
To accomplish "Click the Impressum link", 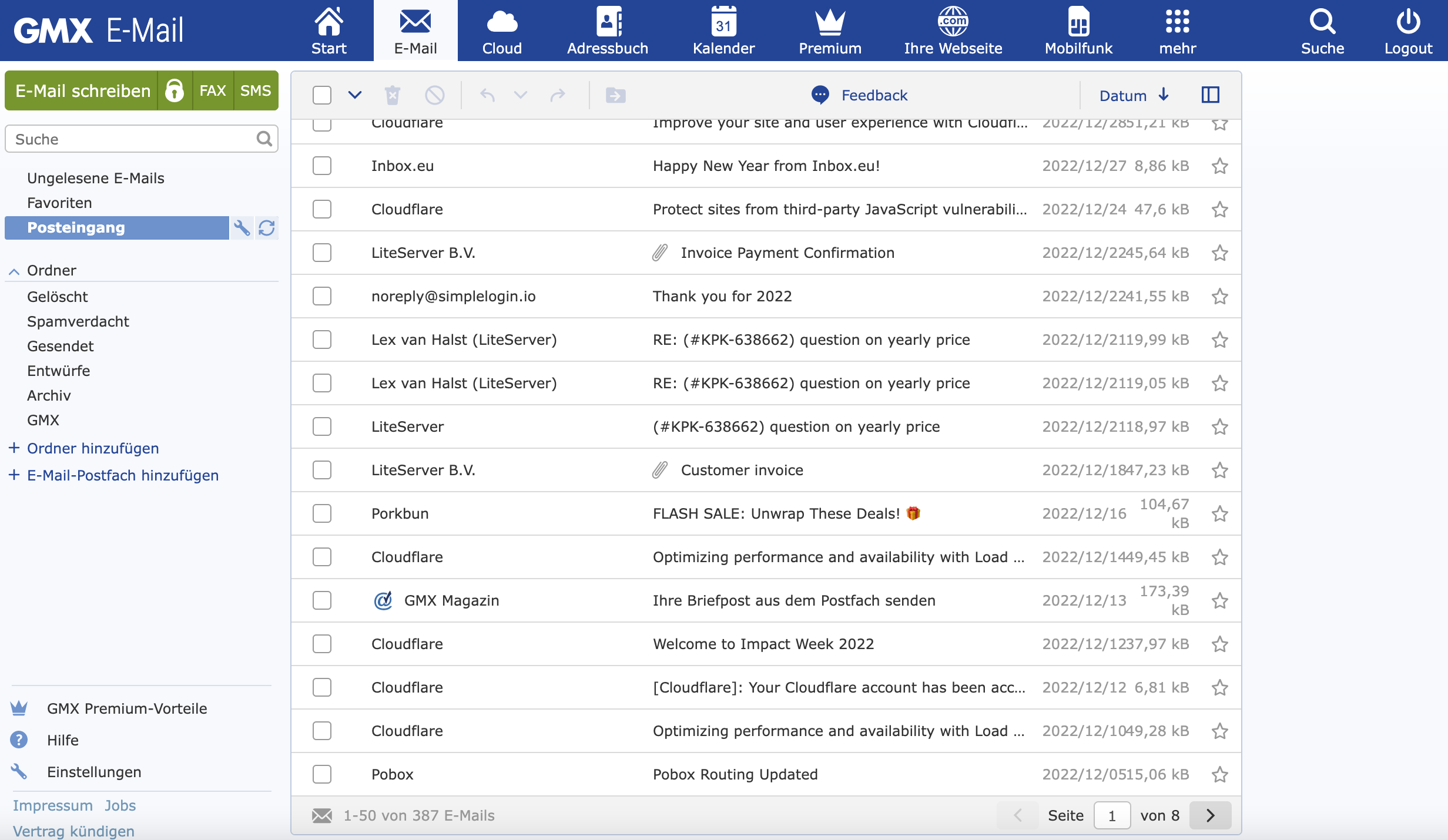I will tap(53, 805).
